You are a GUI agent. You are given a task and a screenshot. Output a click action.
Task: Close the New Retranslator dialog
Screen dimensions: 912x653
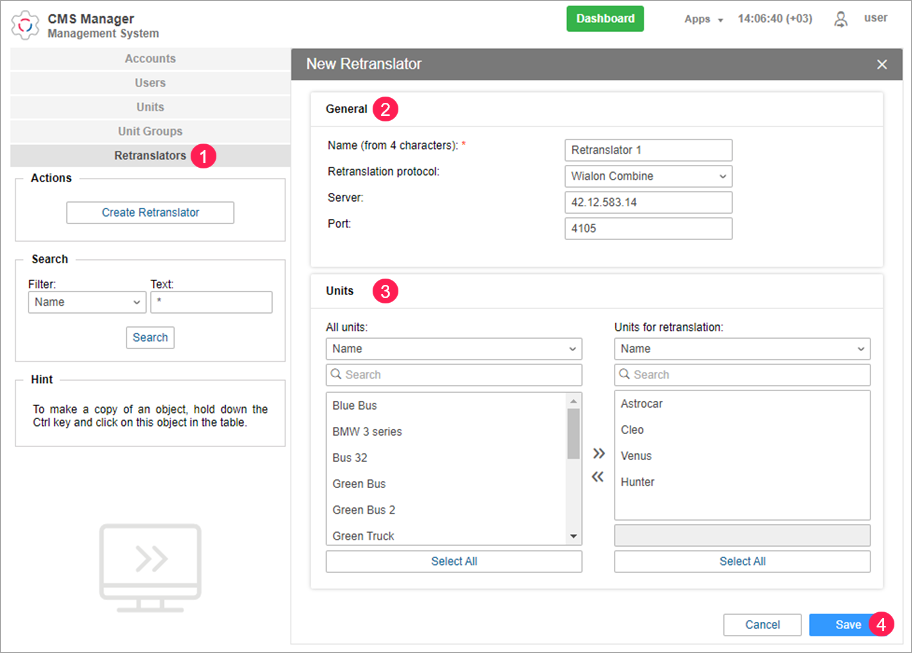coord(881,64)
